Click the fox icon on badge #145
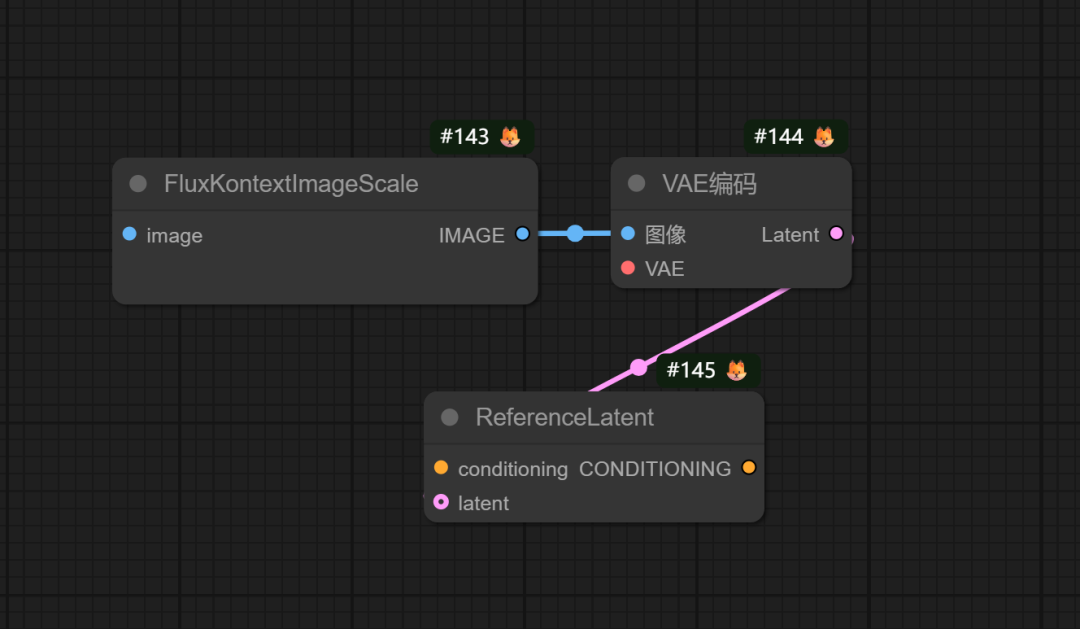This screenshot has height=629, width=1080. click(x=736, y=370)
